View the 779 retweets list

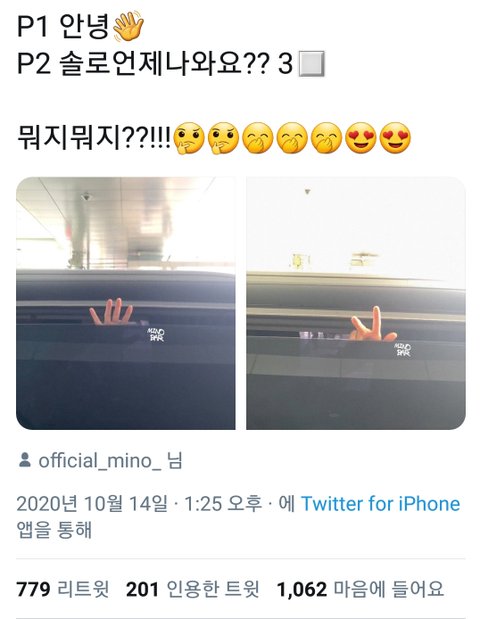coord(63,589)
